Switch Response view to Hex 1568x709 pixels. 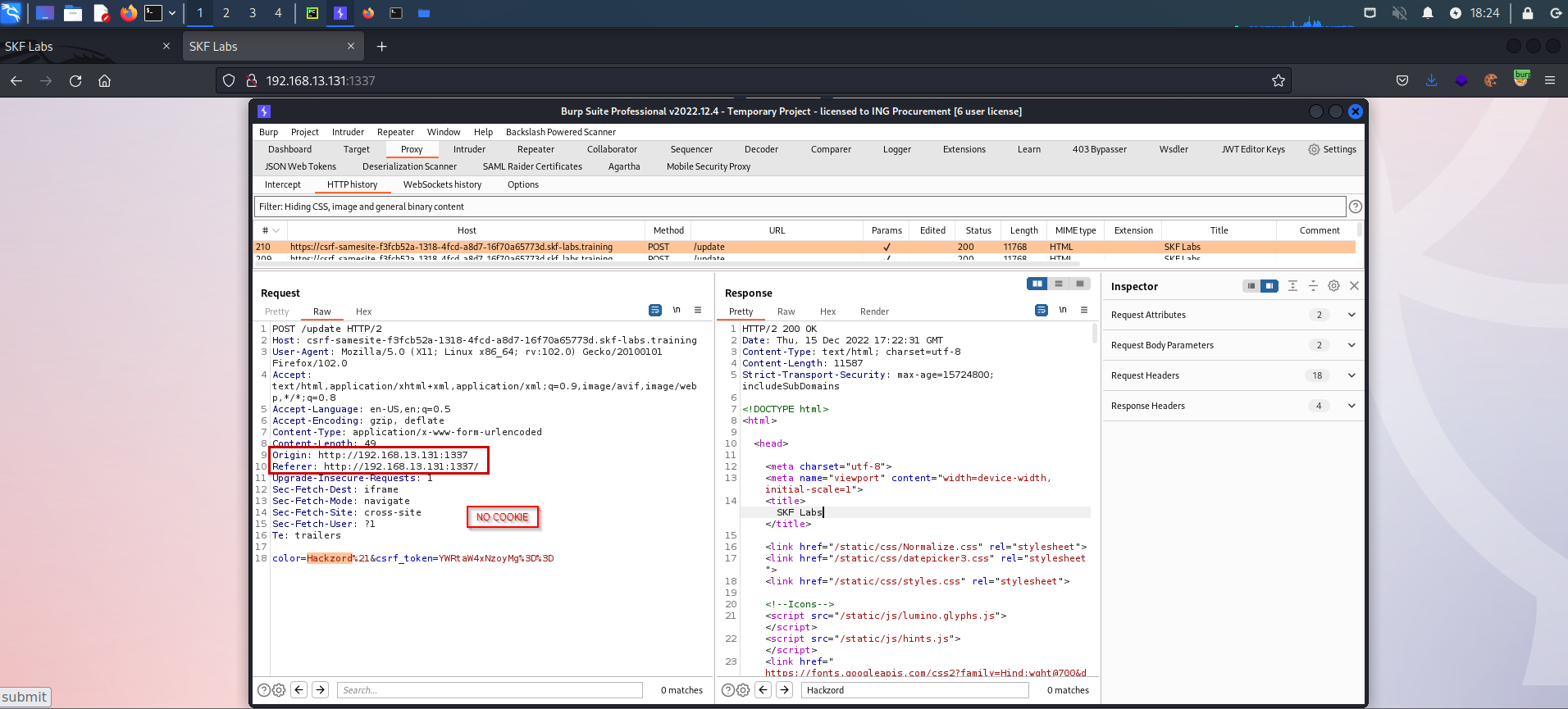click(x=827, y=311)
